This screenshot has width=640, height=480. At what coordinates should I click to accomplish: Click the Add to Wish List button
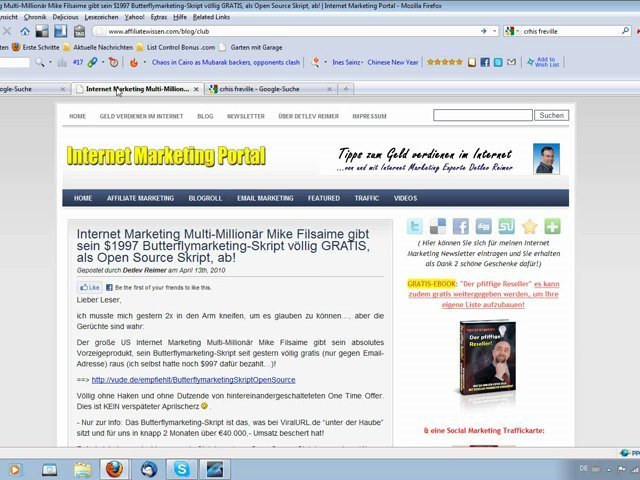[546, 61]
